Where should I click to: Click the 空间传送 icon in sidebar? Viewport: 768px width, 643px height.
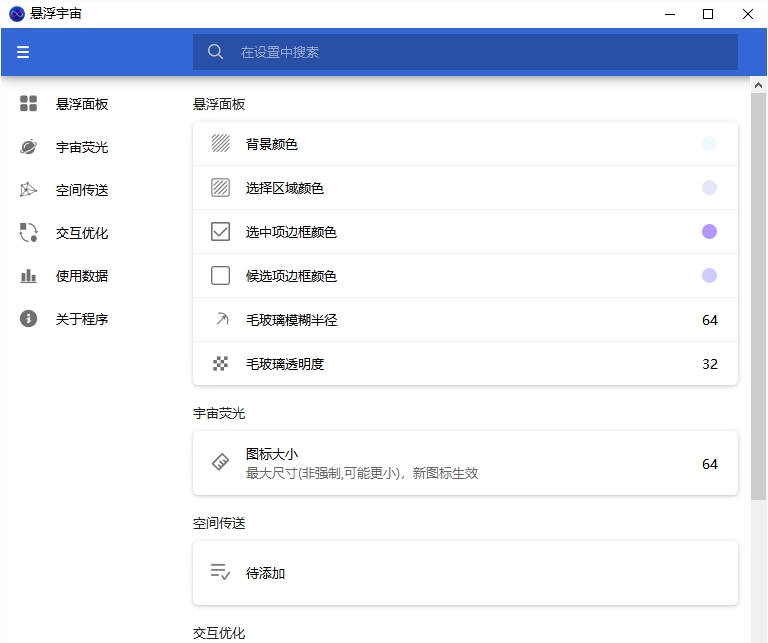pyautogui.click(x=28, y=190)
